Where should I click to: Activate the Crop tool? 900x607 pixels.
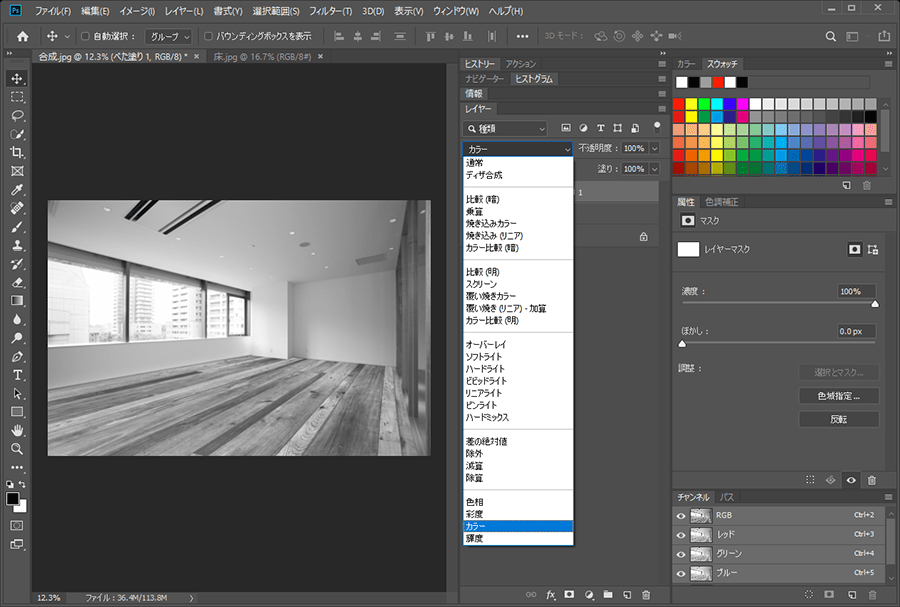coord(17,153)
